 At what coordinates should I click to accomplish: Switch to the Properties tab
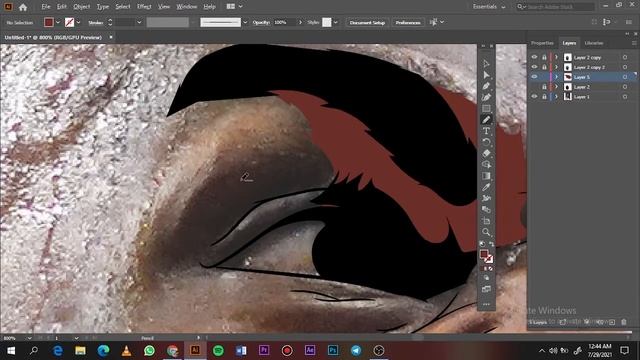pyautogui.click(x=542, y=43)
